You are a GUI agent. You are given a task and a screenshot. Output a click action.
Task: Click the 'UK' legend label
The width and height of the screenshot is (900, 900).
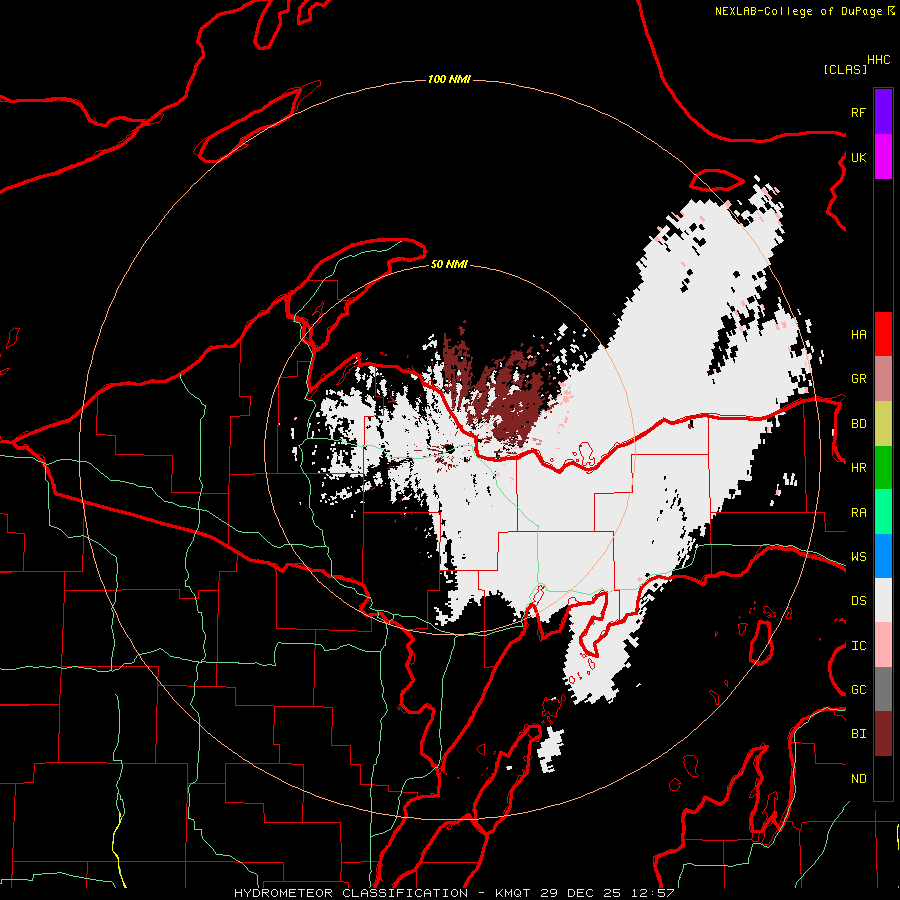pyautogui.click(x=858, y=157)
